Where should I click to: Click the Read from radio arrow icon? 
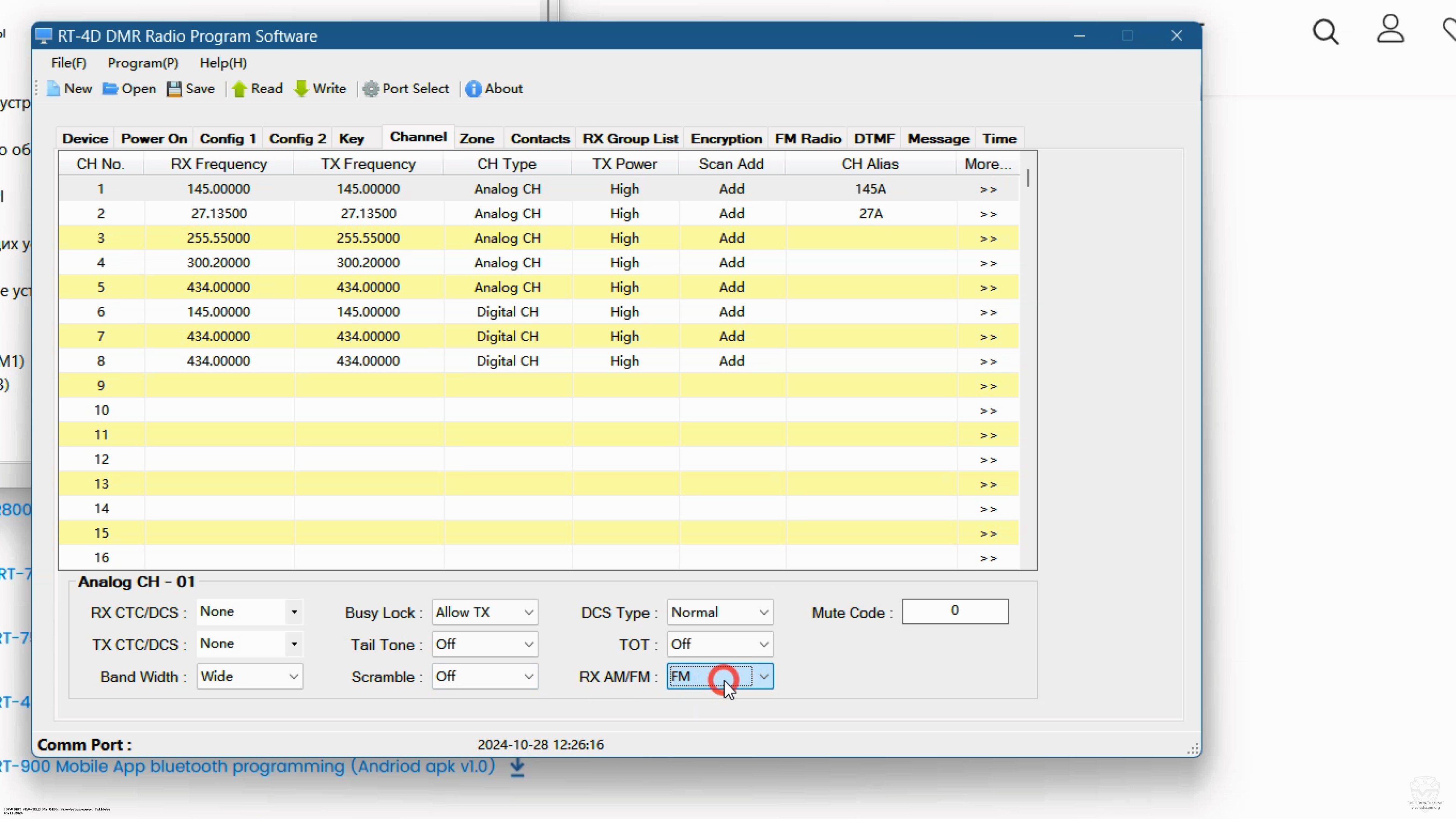coord(240,89)
